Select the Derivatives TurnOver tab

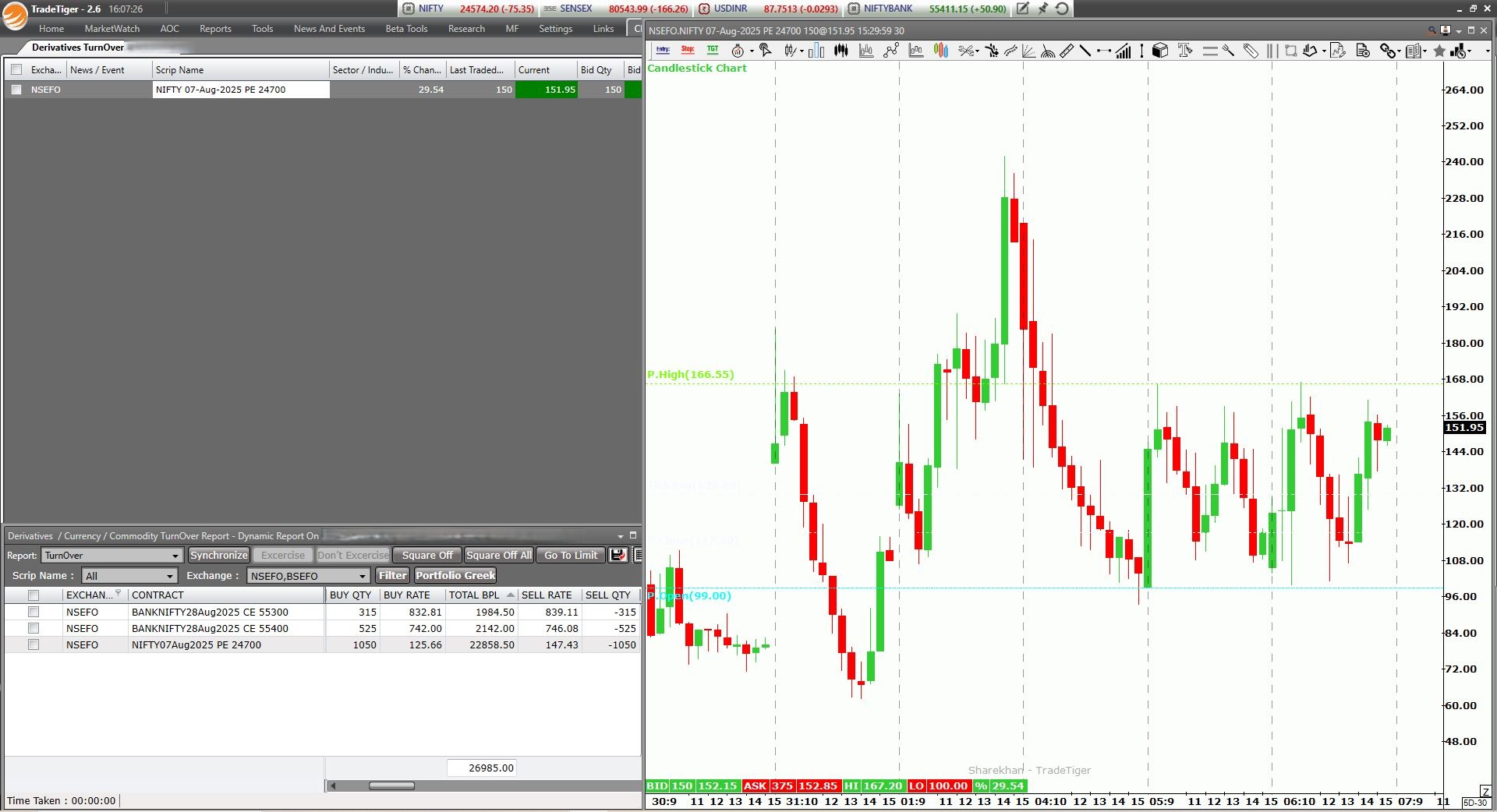(x=77, y=48)
